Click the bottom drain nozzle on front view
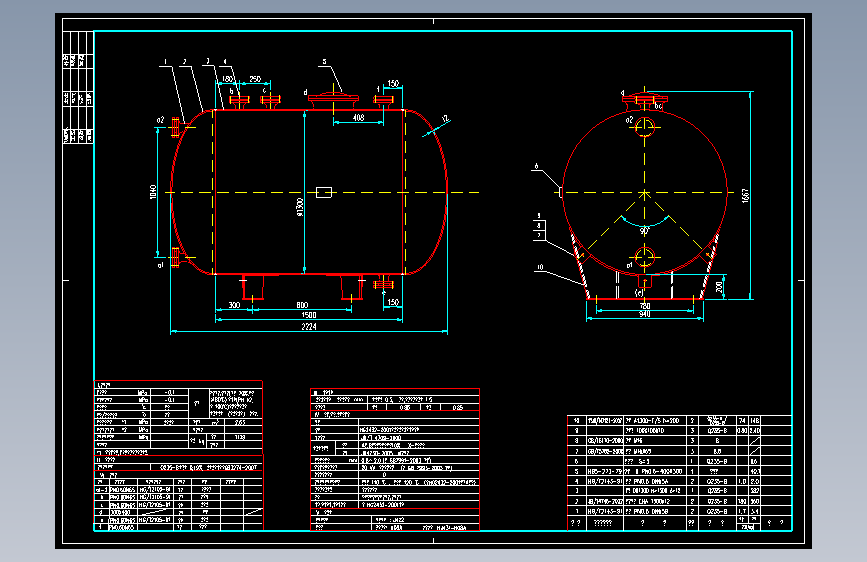The image size is (867, 562). point(383,284)
